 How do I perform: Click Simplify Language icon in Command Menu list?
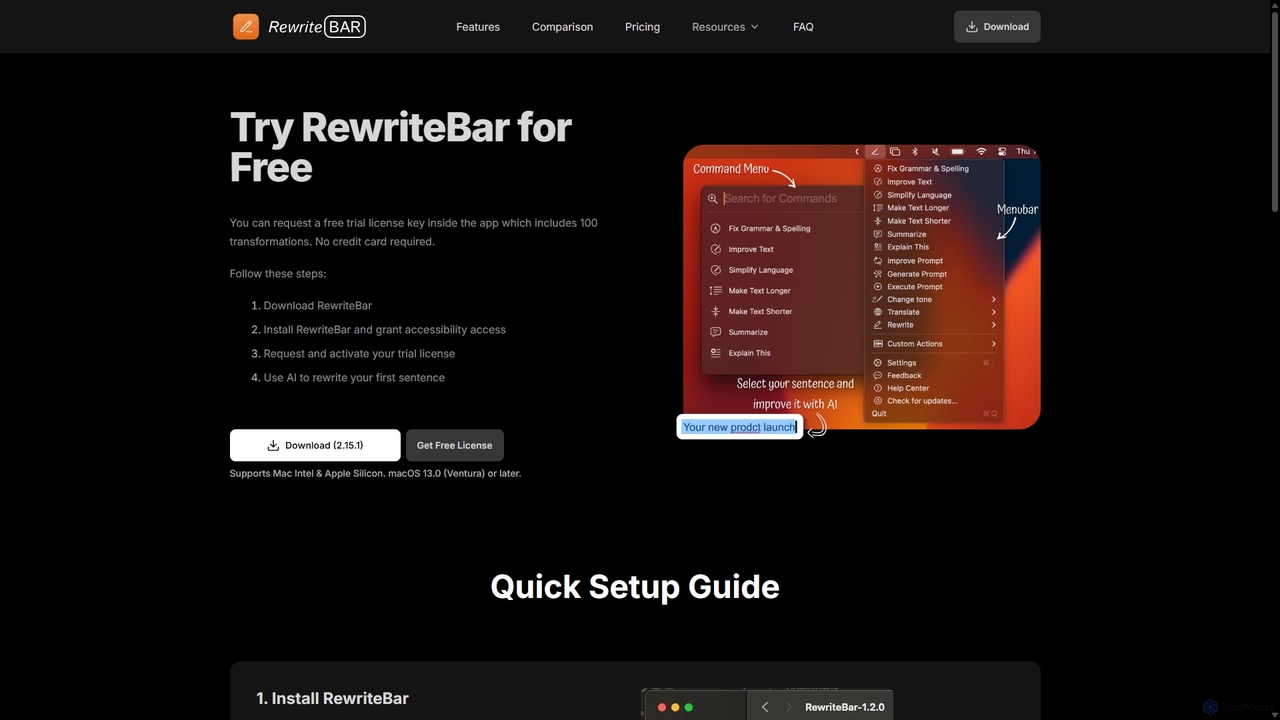715,270
